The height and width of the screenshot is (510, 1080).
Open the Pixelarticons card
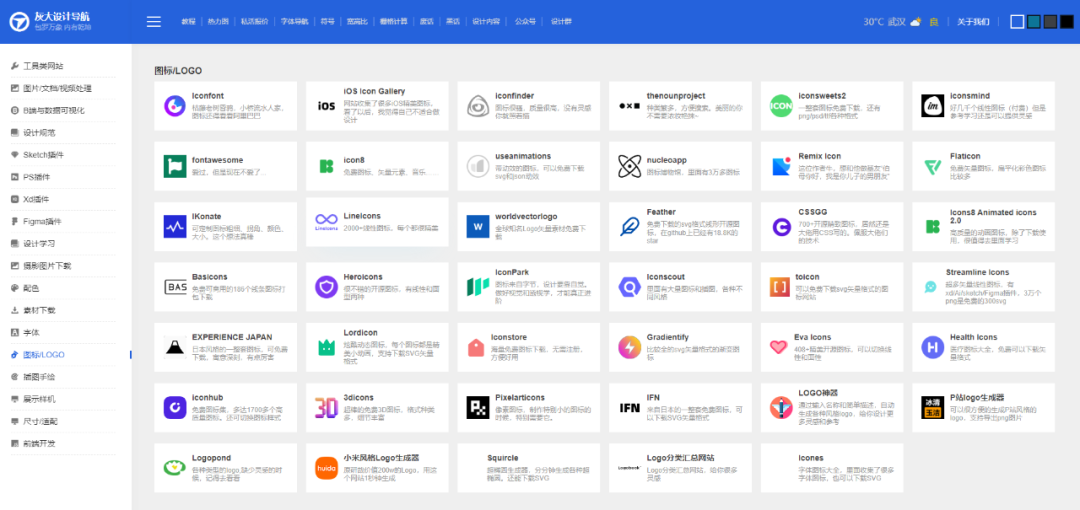[x=529, y=407]
